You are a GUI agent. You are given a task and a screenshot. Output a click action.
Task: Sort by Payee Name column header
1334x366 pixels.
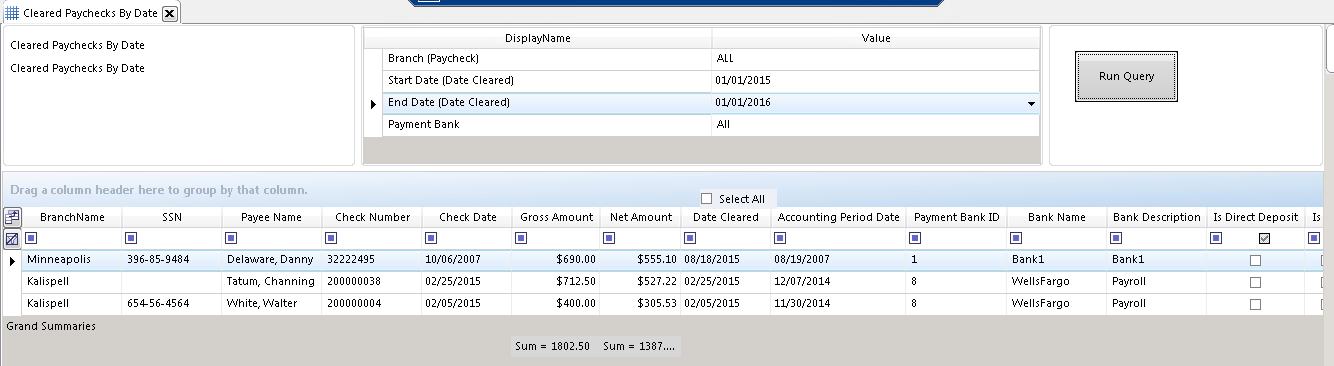(x=272, y=217)
